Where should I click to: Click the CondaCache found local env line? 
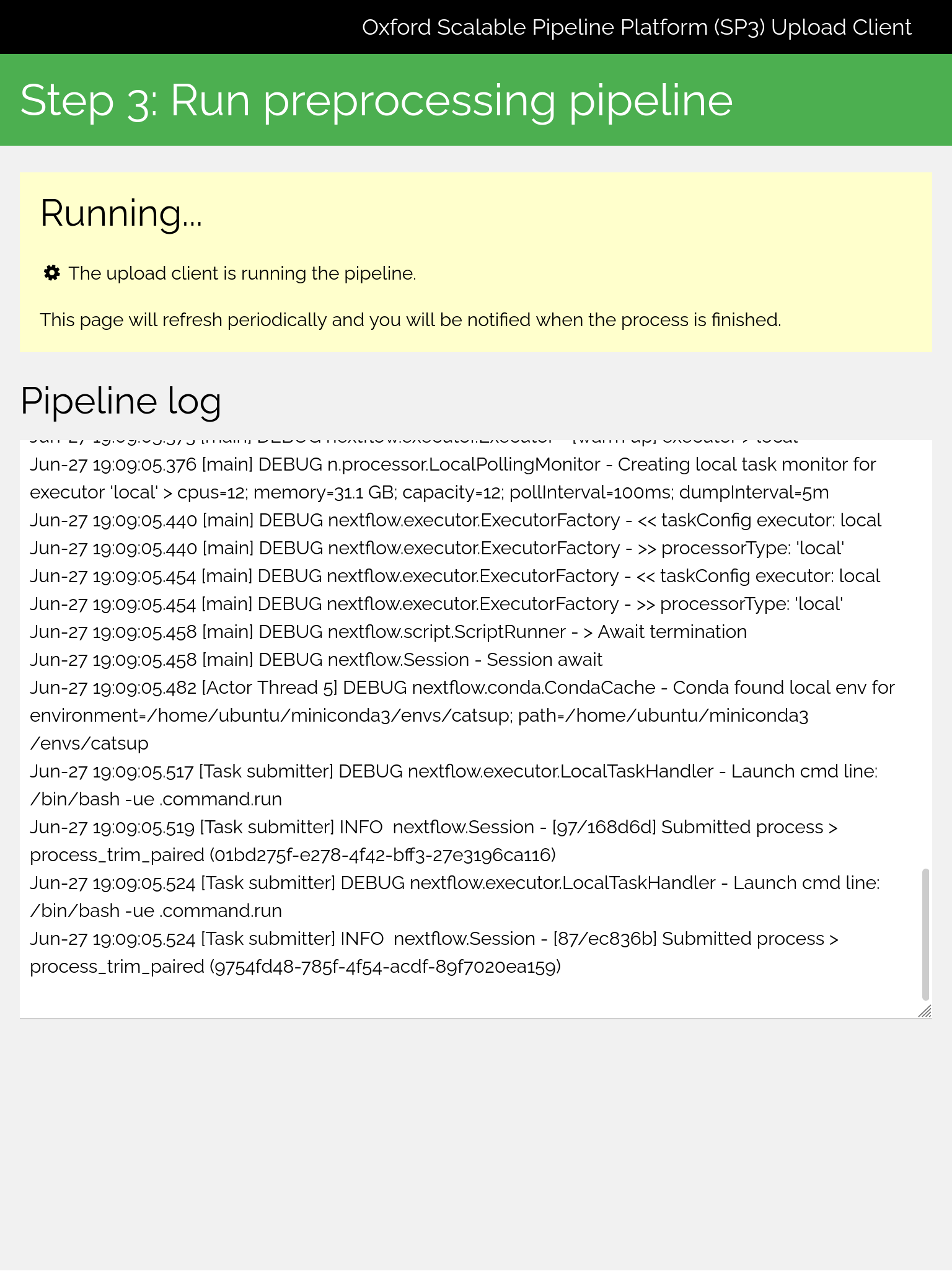click(x=462, y=715)
